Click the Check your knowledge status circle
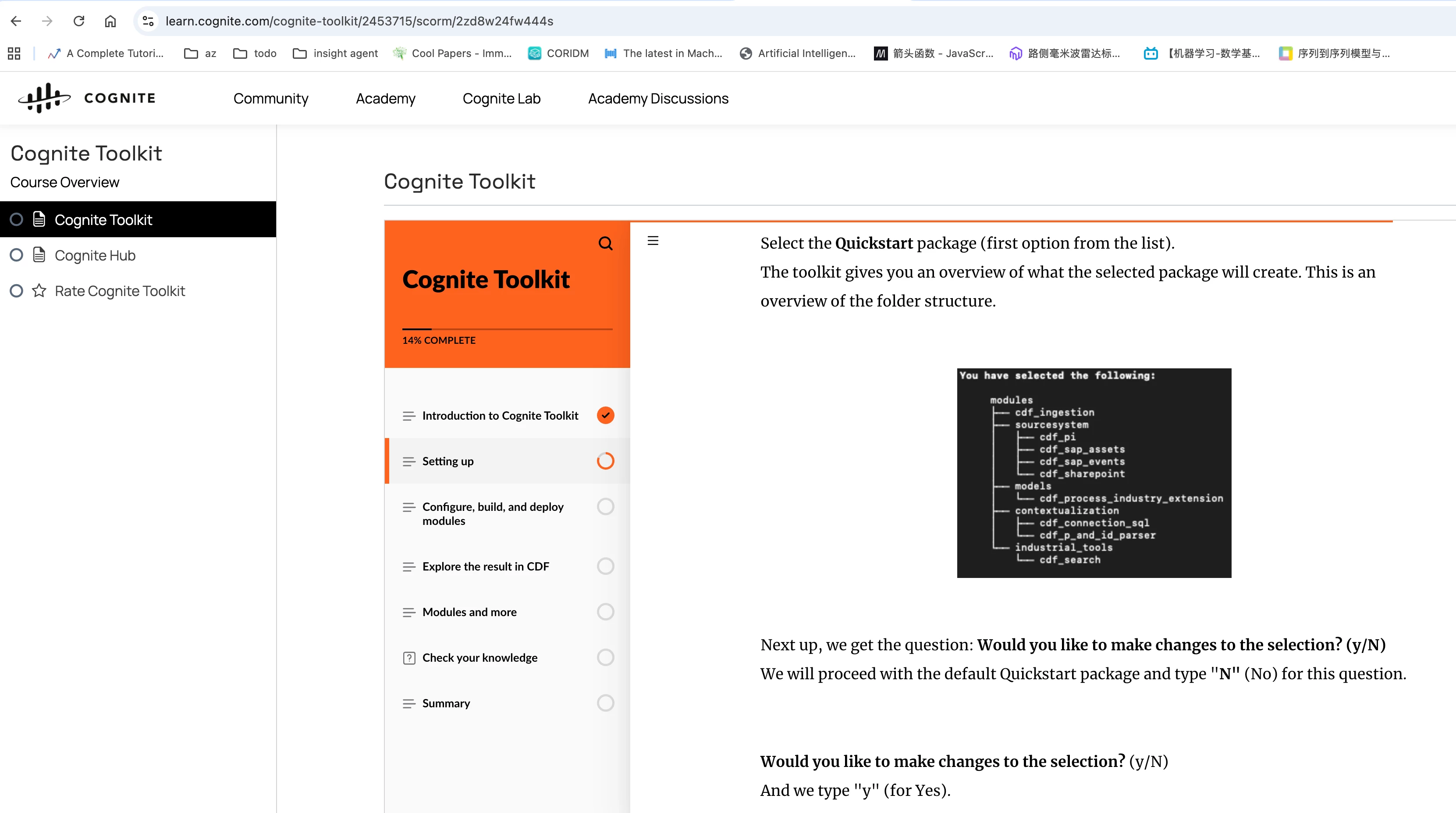The height and width of the screenshot is (813, 1456). point(605,657)
